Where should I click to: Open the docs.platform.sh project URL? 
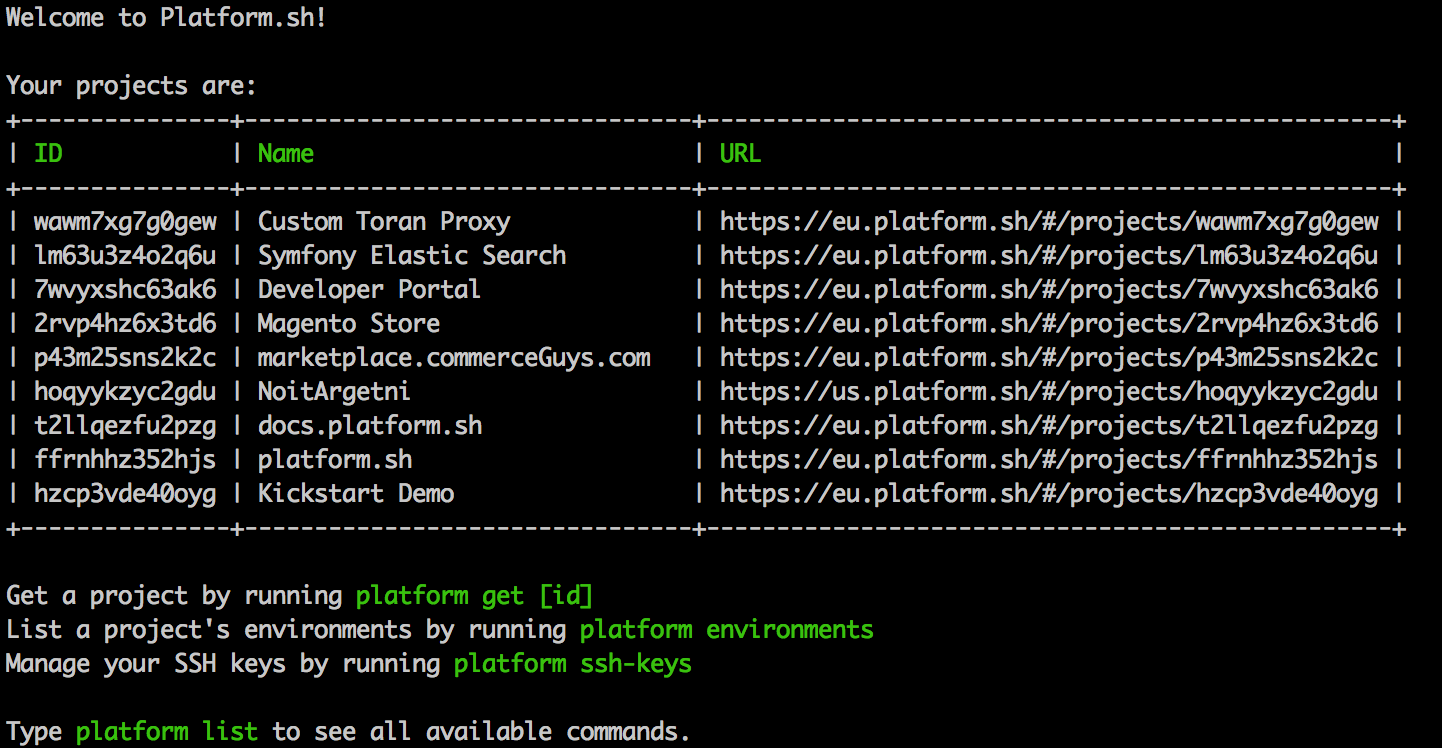(1048, 426)
